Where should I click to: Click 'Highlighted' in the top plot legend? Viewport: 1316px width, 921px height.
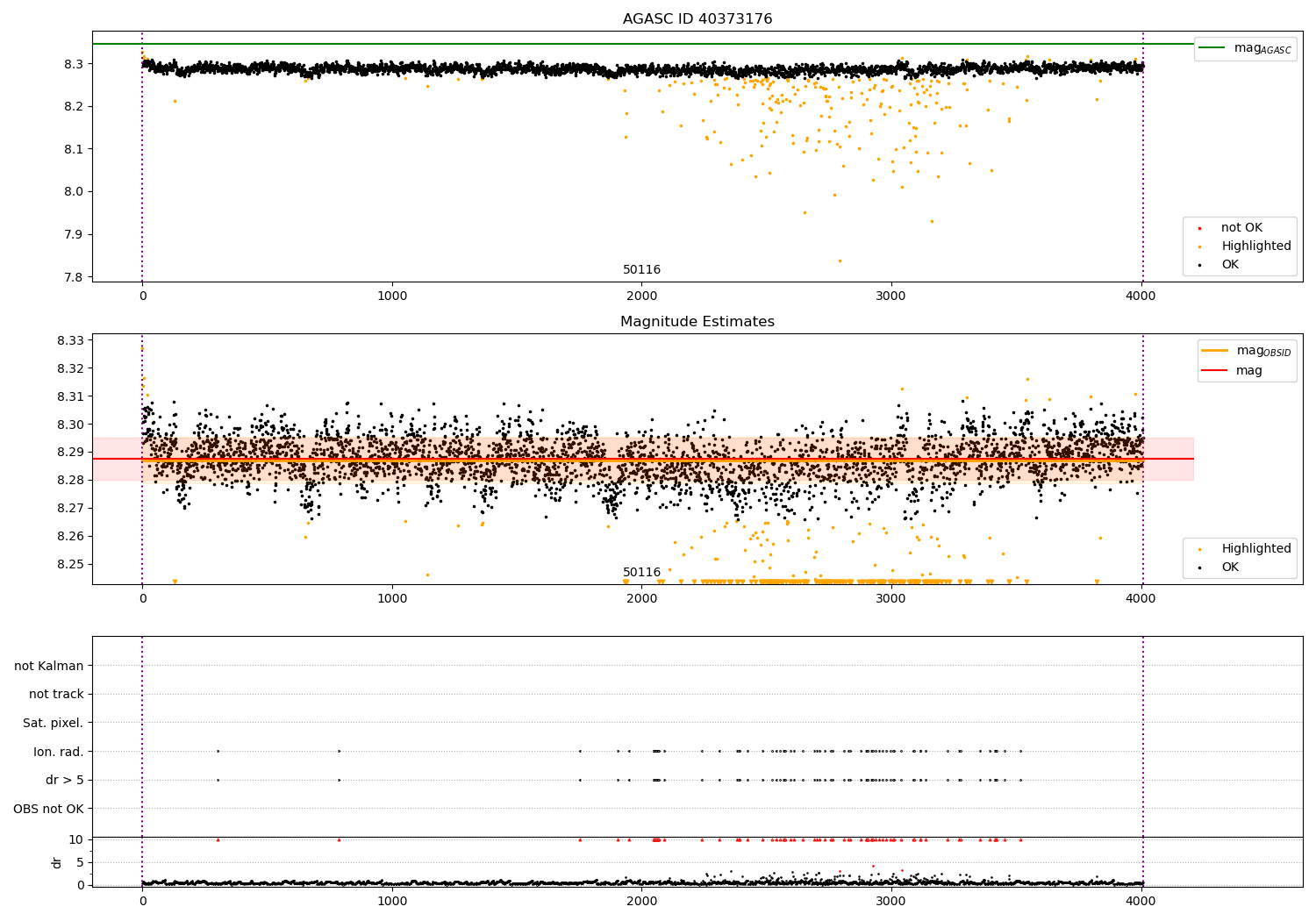tap(1256, 246)
